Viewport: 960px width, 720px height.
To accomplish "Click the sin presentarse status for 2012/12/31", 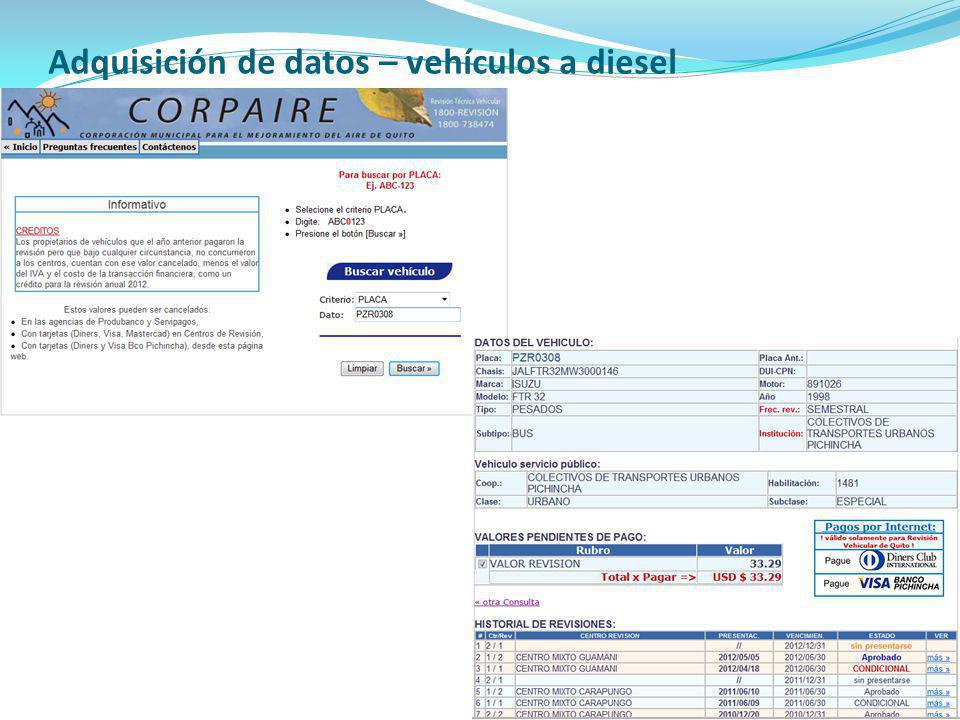I will point(881,646).
